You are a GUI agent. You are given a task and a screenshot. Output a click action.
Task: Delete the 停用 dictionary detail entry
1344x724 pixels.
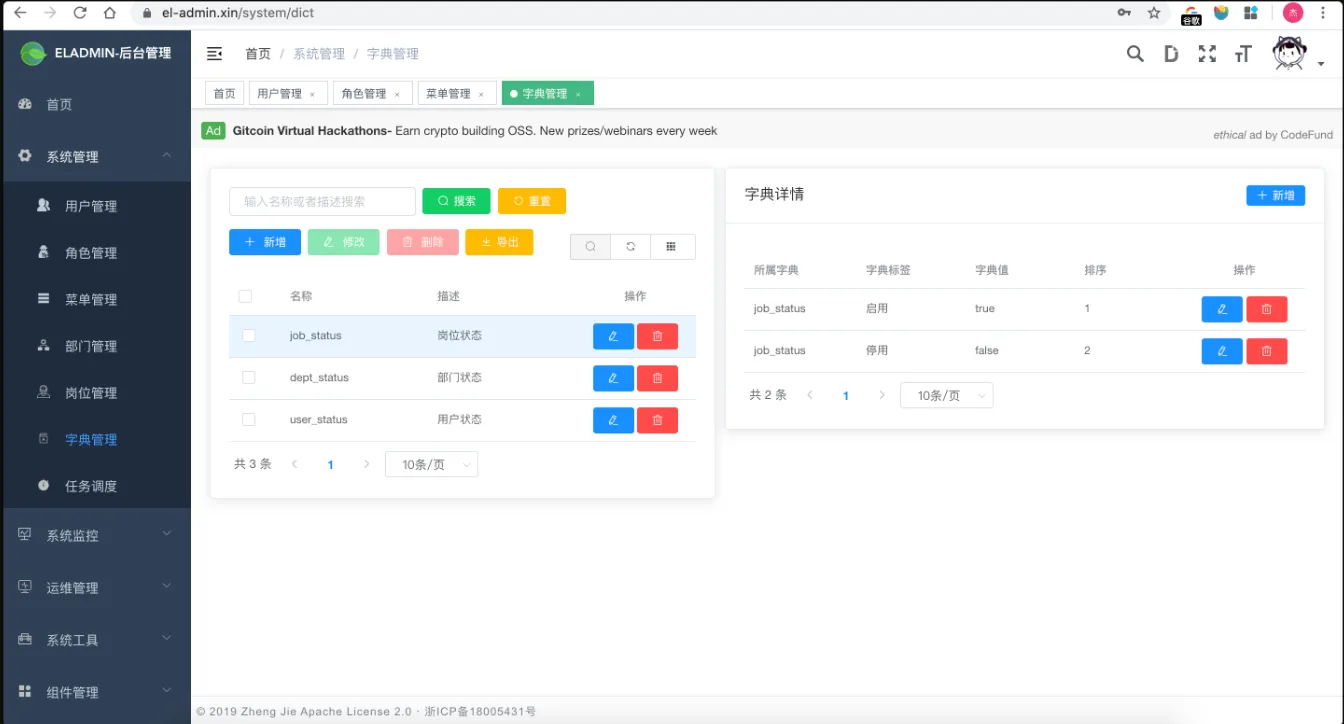pos(1267,351)
